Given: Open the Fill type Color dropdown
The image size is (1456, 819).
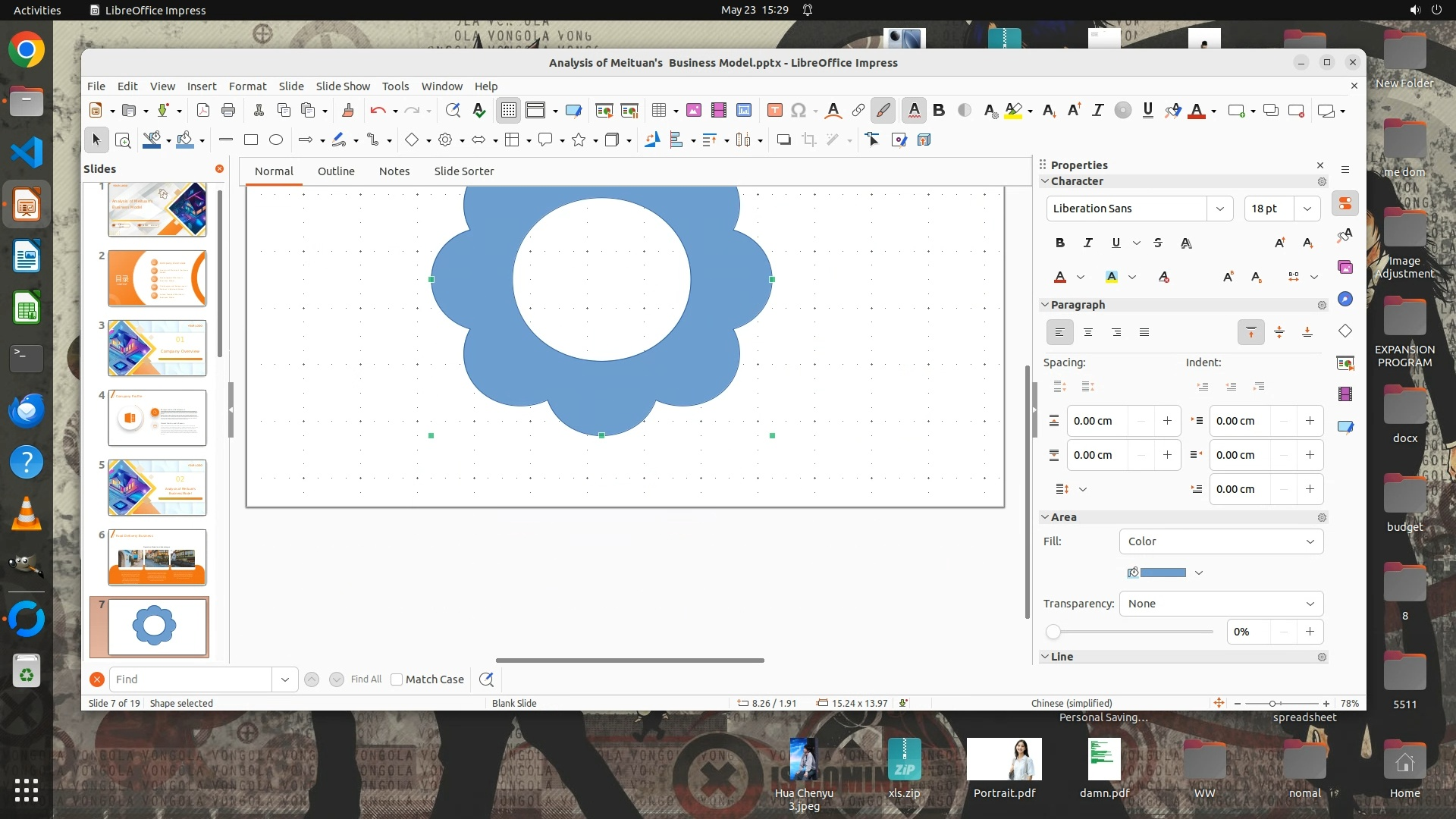Looking at the screenshot, I should [1221, 541].
